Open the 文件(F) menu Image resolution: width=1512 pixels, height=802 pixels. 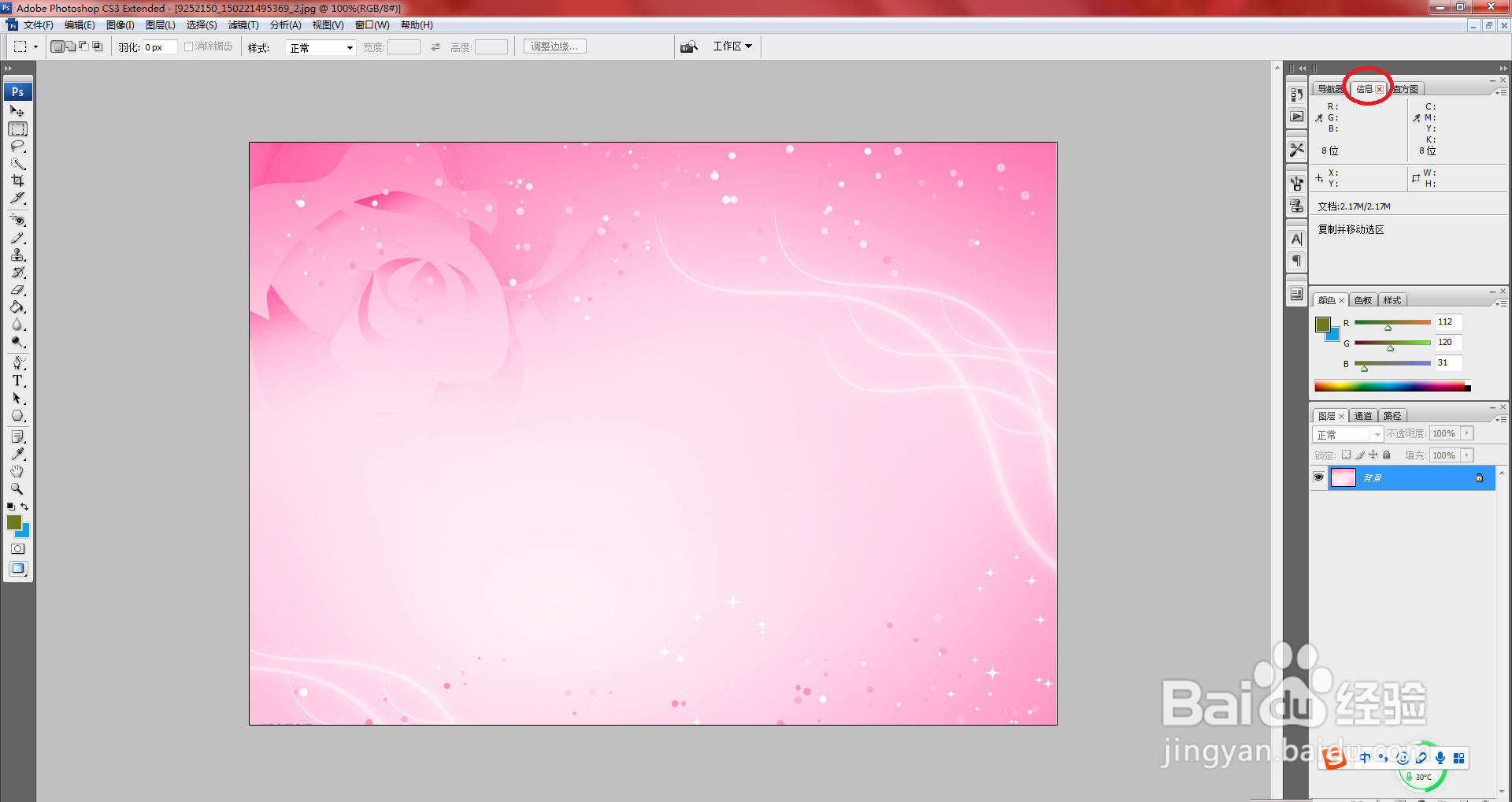pos(38,25)
